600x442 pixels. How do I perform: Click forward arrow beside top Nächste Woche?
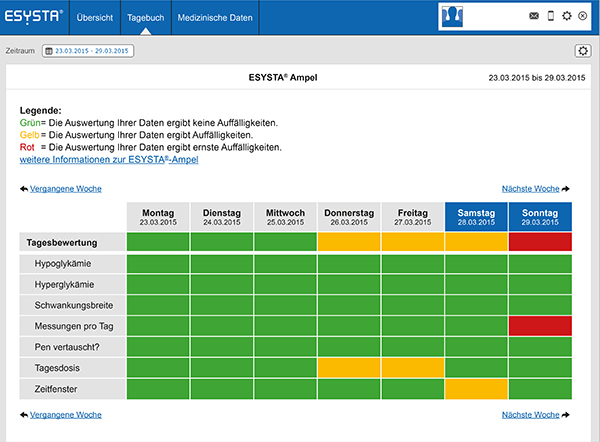(566, 189)
